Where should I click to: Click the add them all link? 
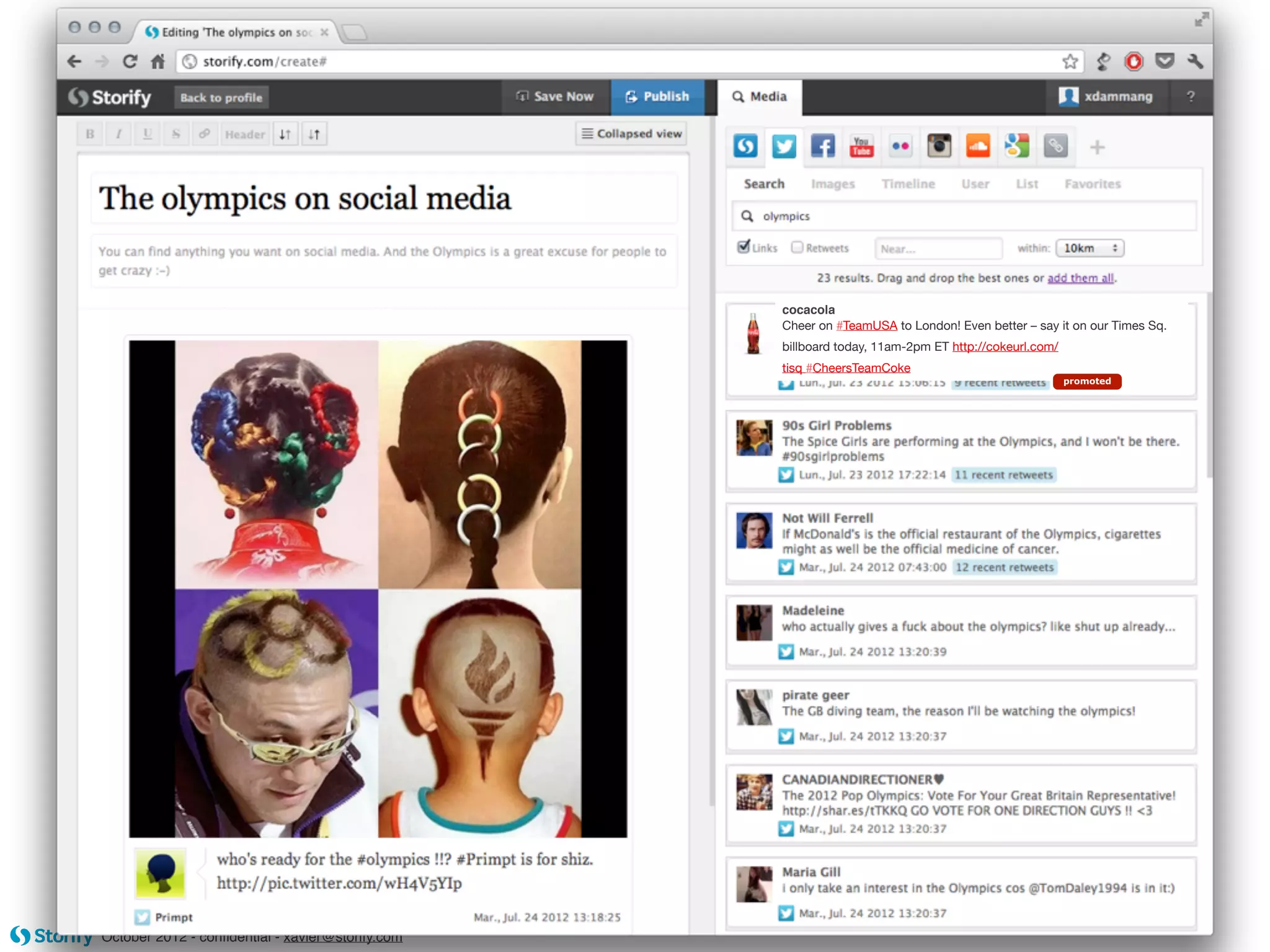[x=1080, y=278]
